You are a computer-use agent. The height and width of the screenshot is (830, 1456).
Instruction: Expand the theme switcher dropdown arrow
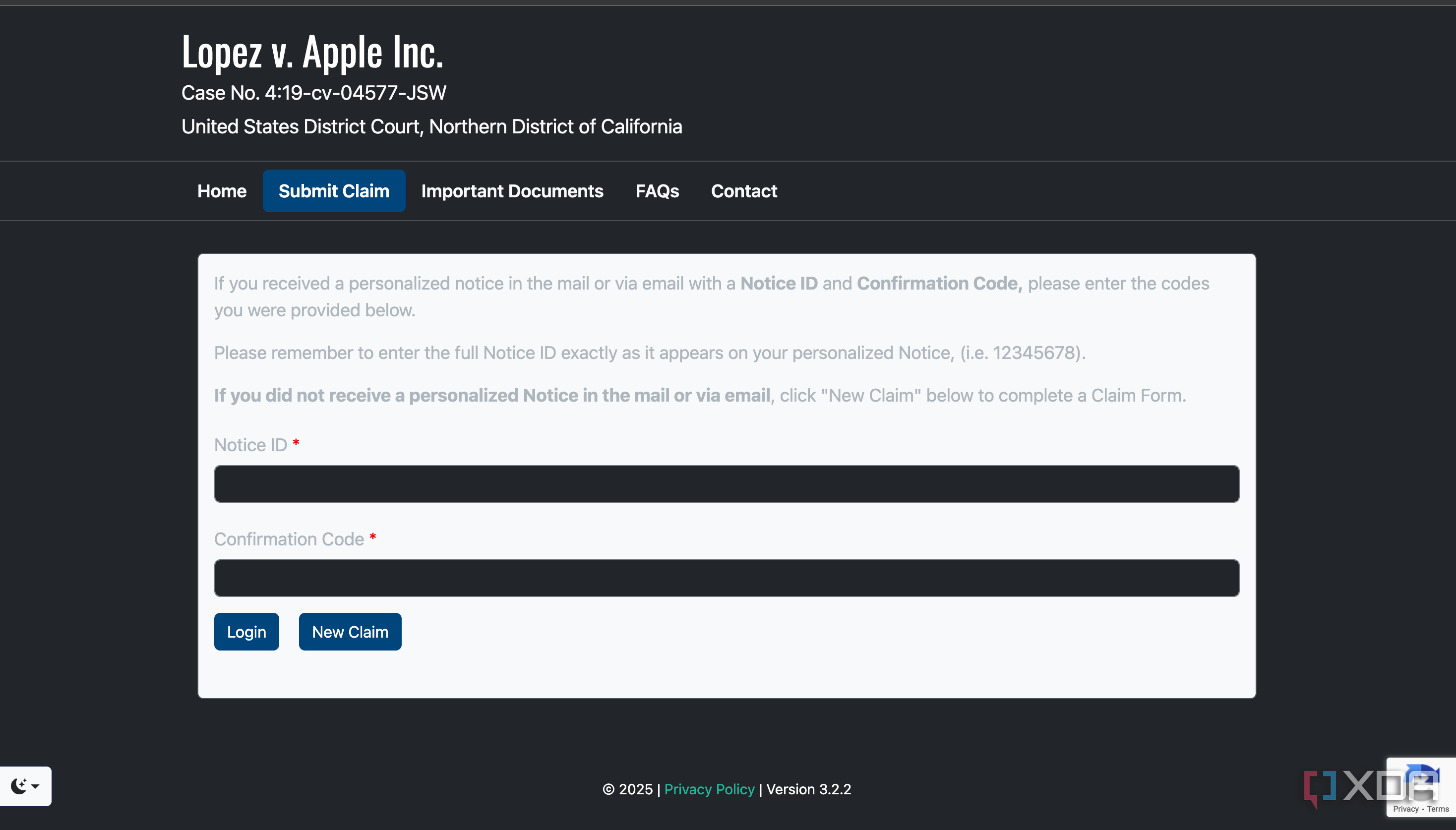(35, 786)
